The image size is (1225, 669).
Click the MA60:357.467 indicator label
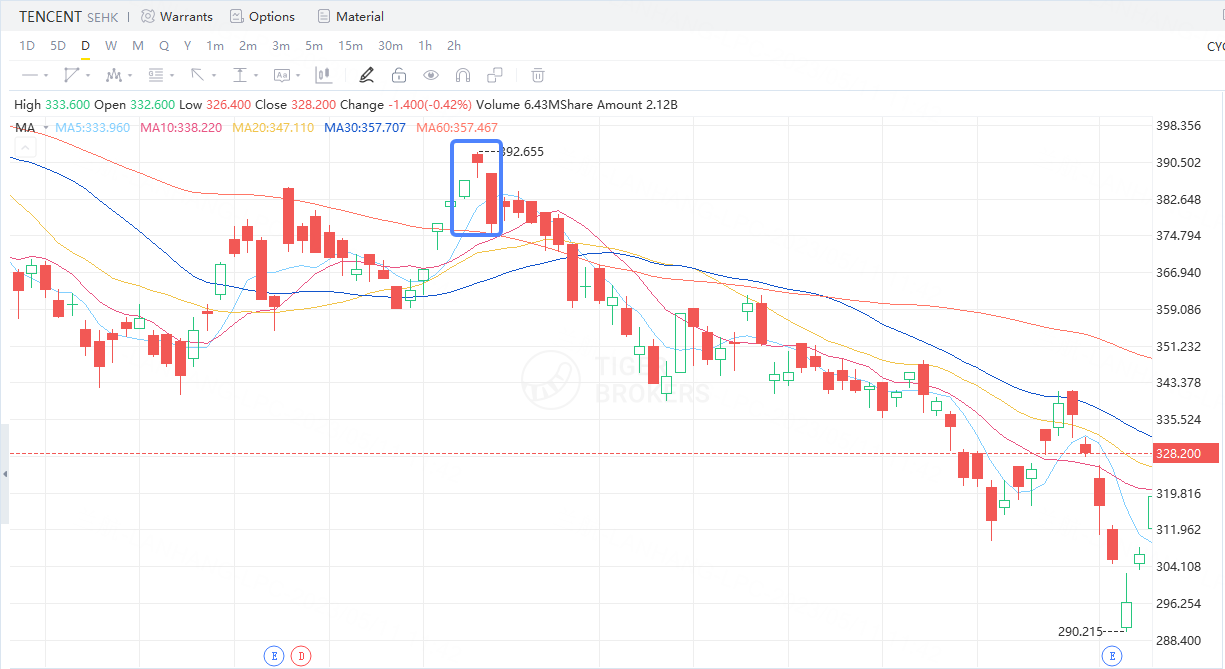tap(457, 128)
